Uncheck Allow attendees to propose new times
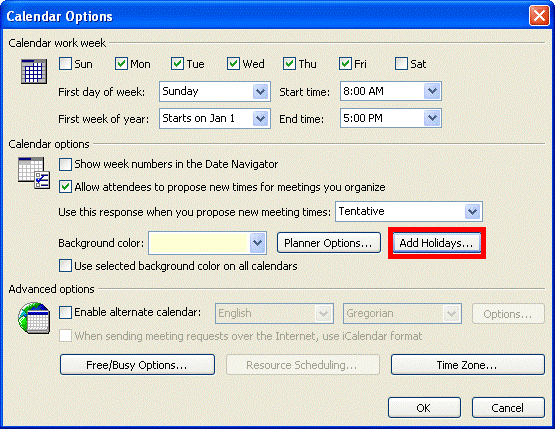 coord(65,187)
